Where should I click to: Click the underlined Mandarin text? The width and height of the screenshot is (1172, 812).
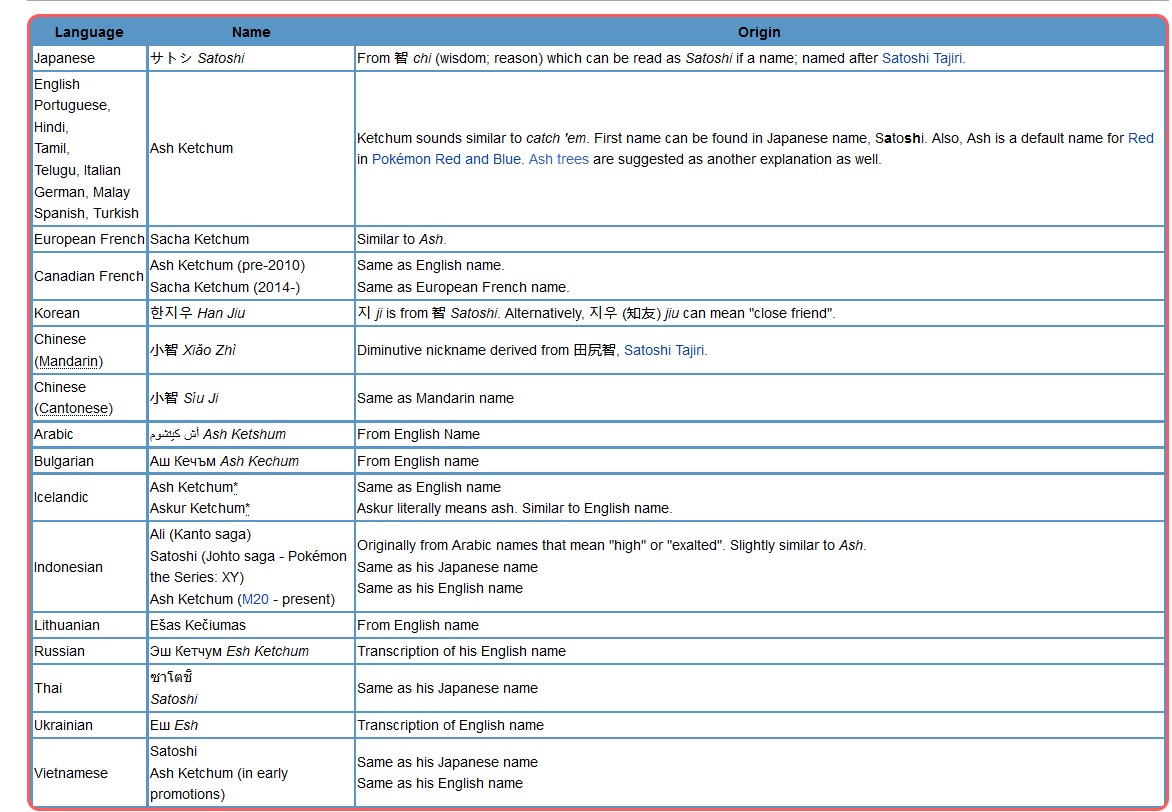[69, 362]
